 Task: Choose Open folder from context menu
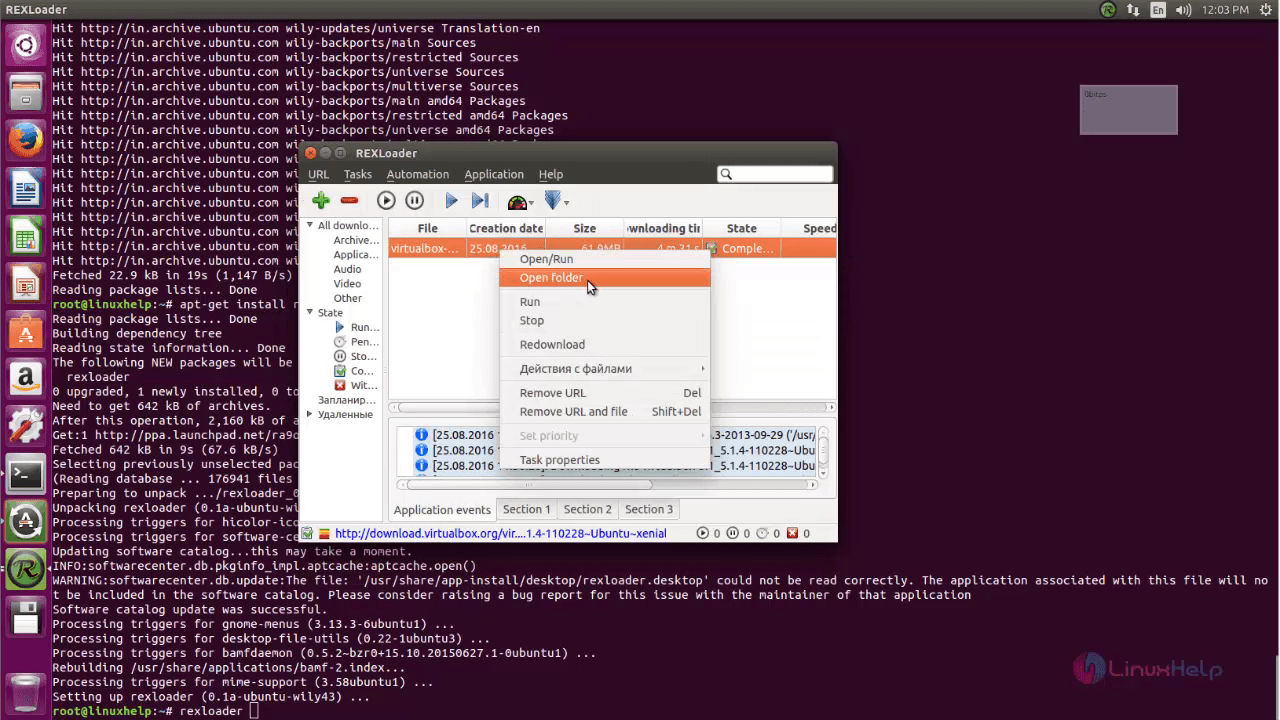[605, 278]
